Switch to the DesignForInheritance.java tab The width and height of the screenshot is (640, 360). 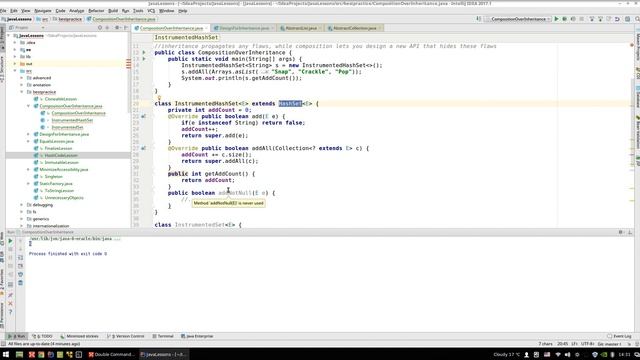point(244,28)
